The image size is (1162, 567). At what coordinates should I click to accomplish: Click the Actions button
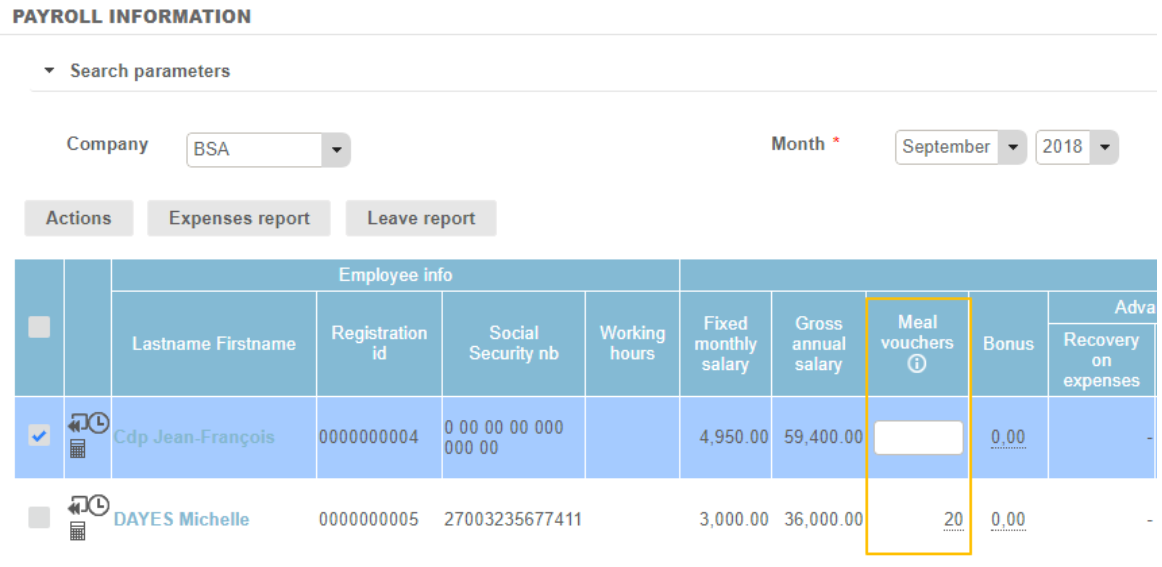point(79,218)
